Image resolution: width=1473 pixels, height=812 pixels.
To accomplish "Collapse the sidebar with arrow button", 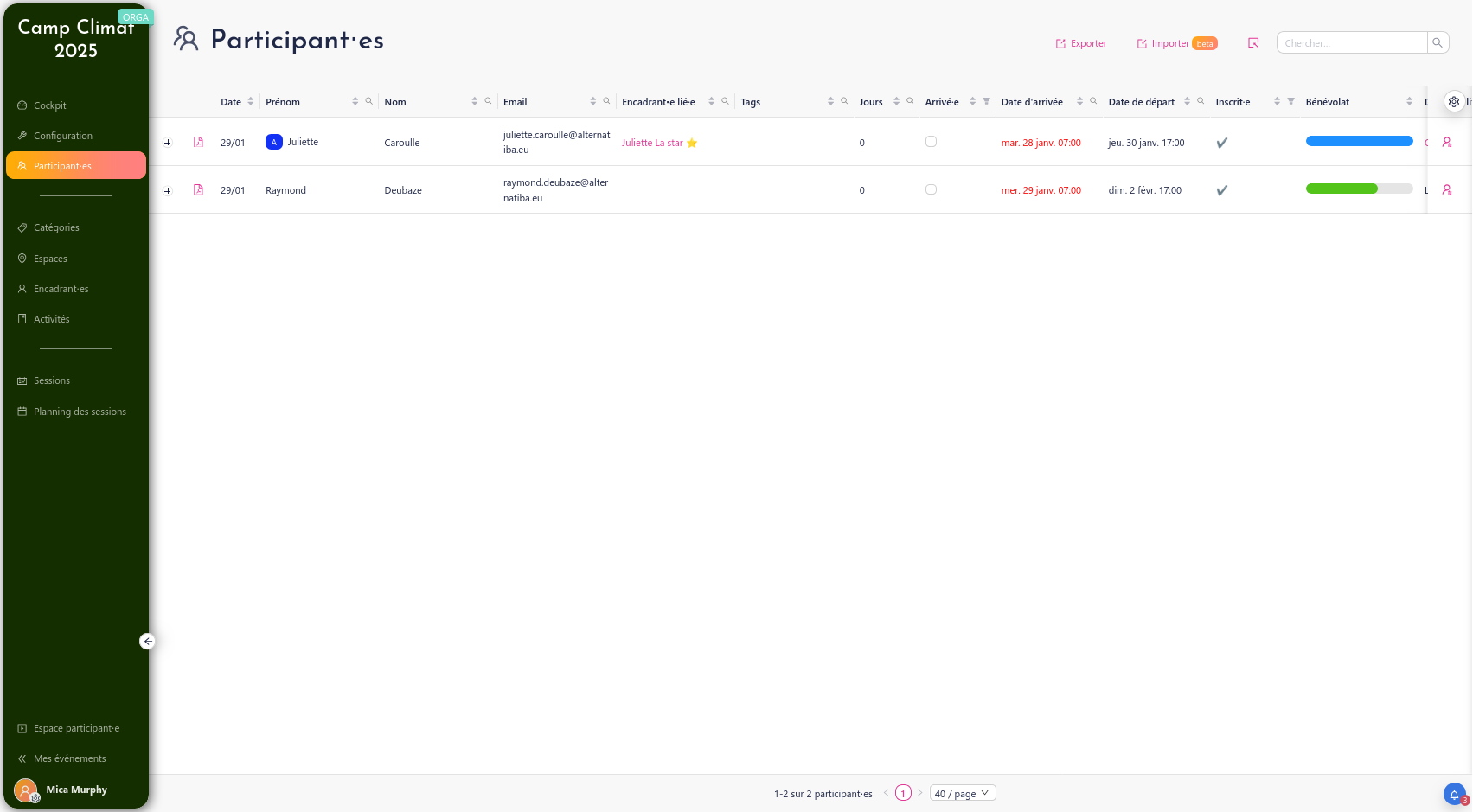I will pos(148,641).
